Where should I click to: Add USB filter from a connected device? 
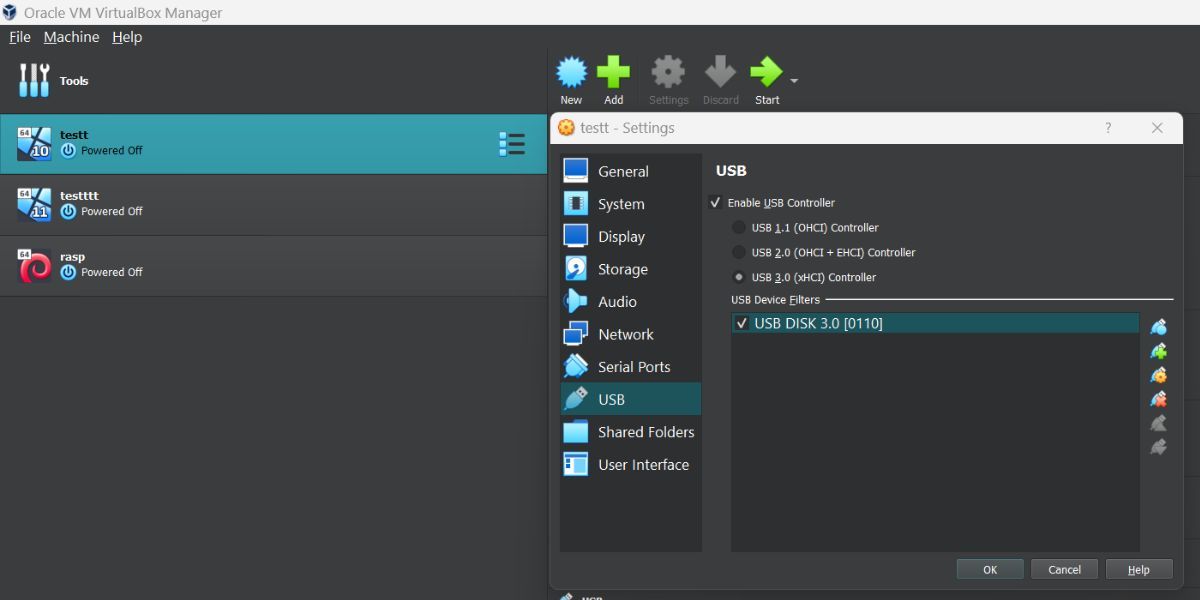pos(1158,351)
